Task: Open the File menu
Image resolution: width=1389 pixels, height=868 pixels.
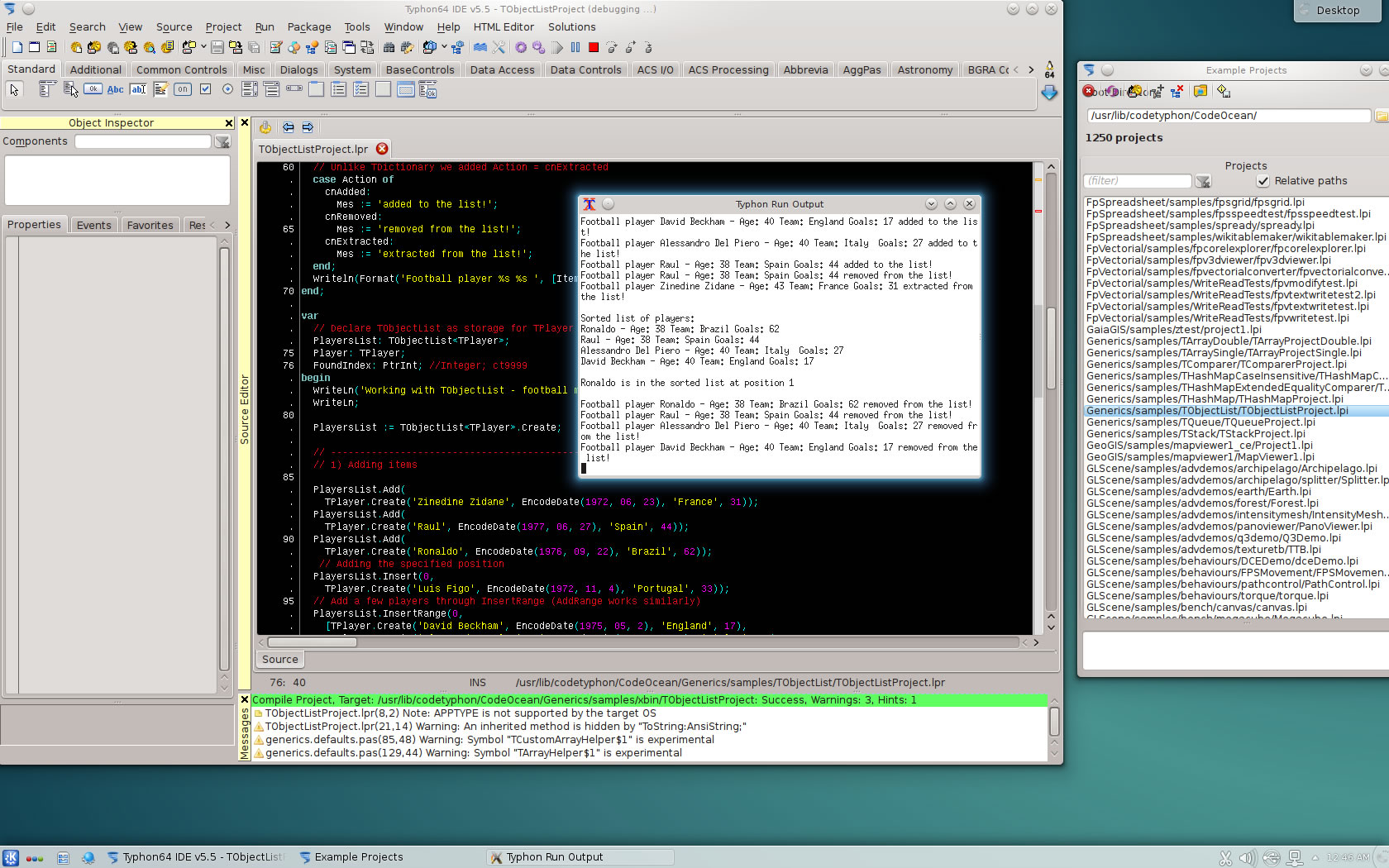Action: (15, 27)
